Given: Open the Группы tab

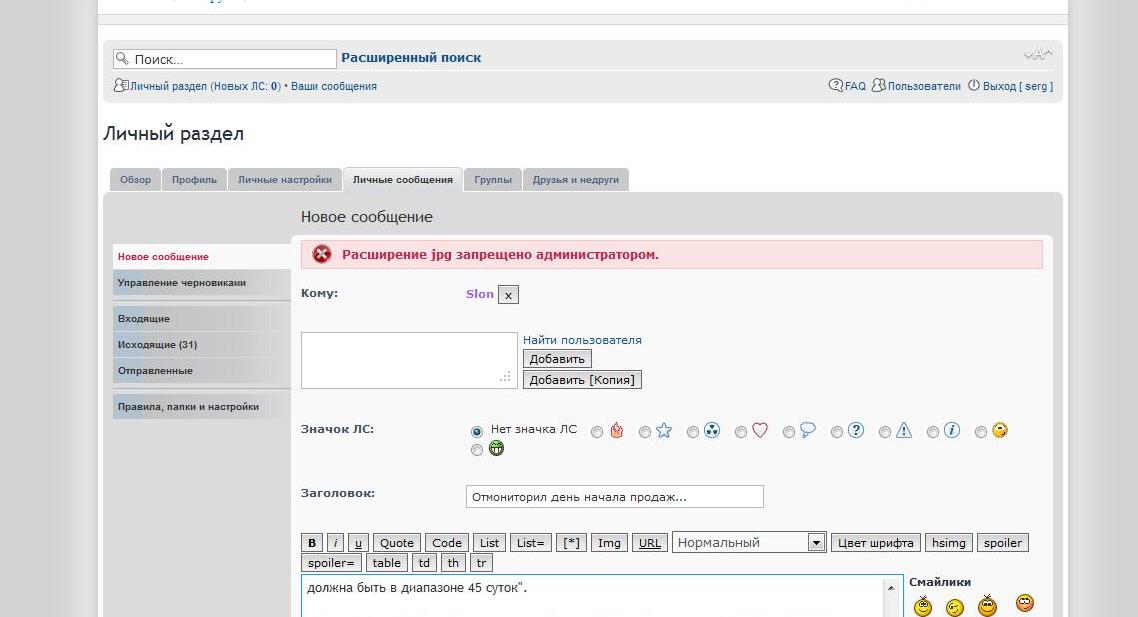Looking at the screenshot, I should [493, 180].
